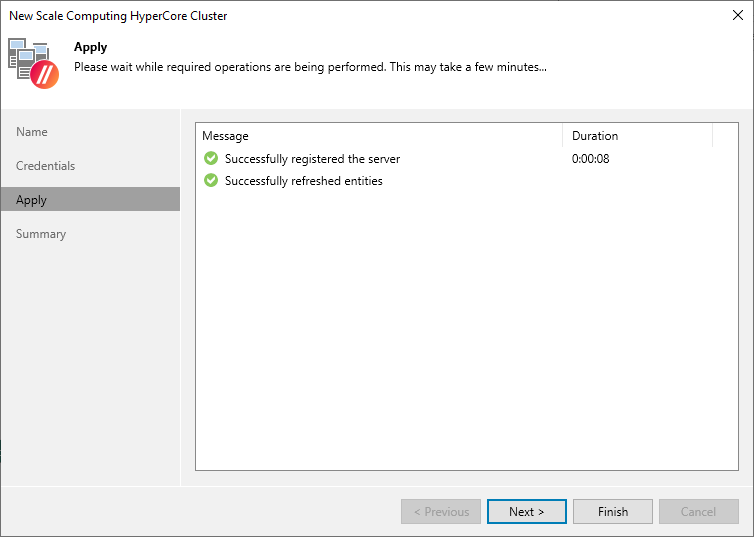
Task: Select the 'Successfully refreshed entities' row
Action: coord(303,181)
